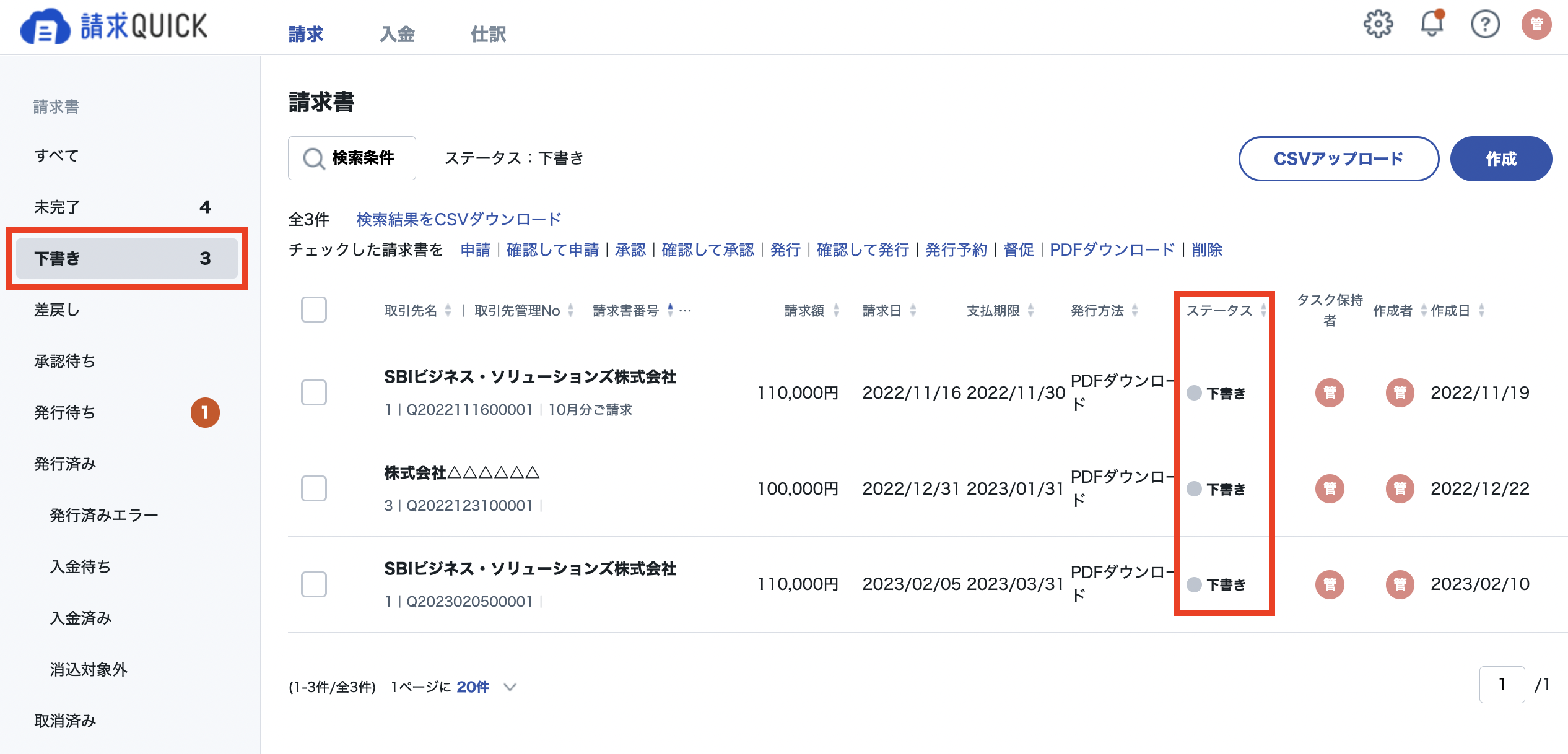Select 承認待ち in the sidebar

pos(127,361)
